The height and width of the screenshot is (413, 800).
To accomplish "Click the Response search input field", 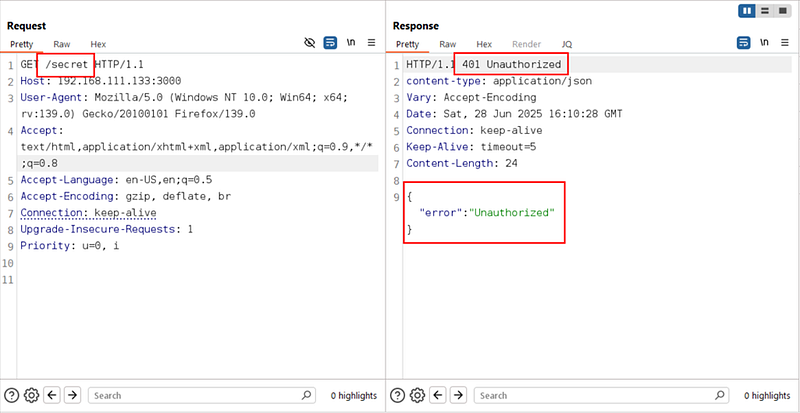I will click(x=601, y=395).
